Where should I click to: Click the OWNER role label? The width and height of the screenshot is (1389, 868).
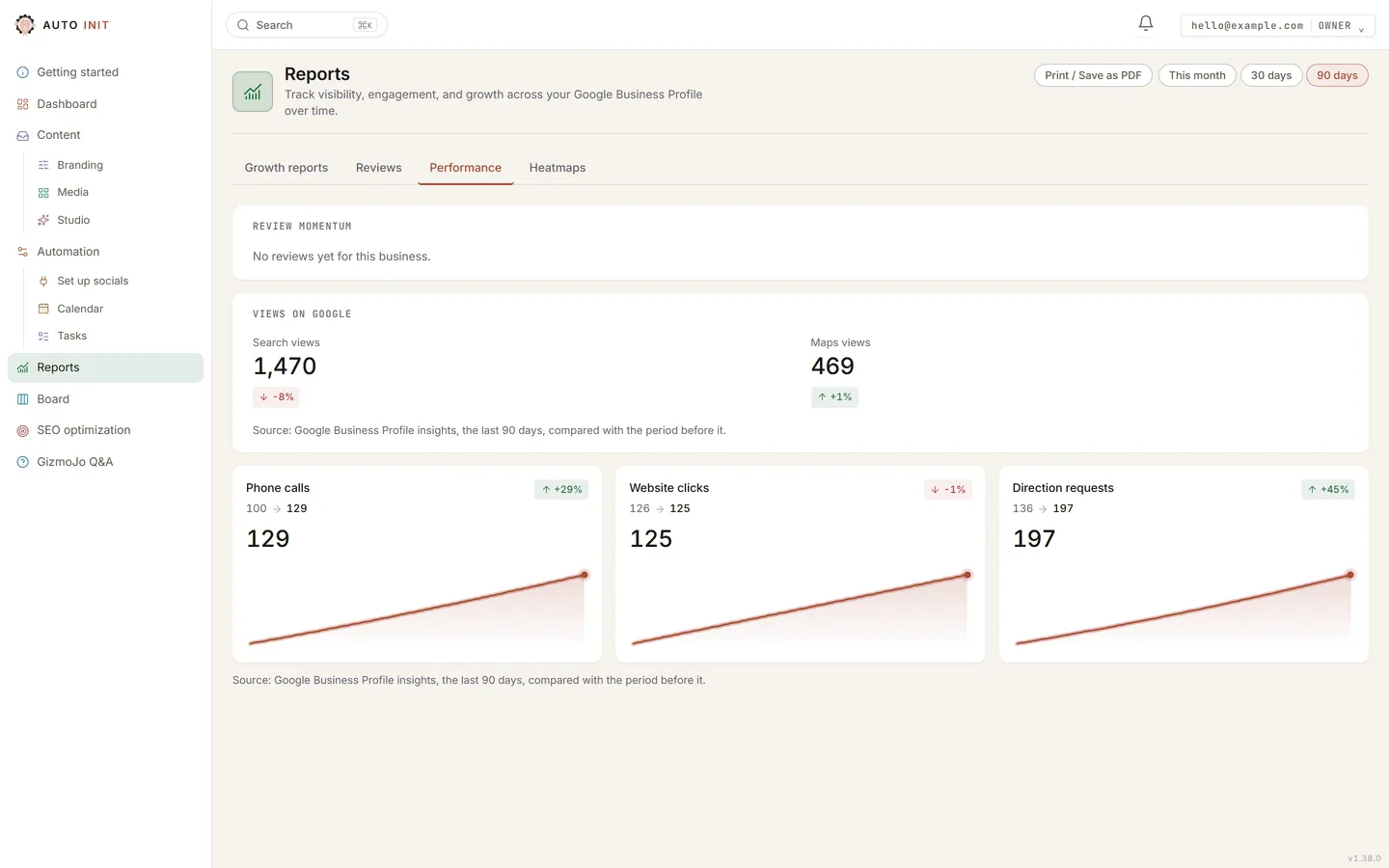[x=1334, y=26]
